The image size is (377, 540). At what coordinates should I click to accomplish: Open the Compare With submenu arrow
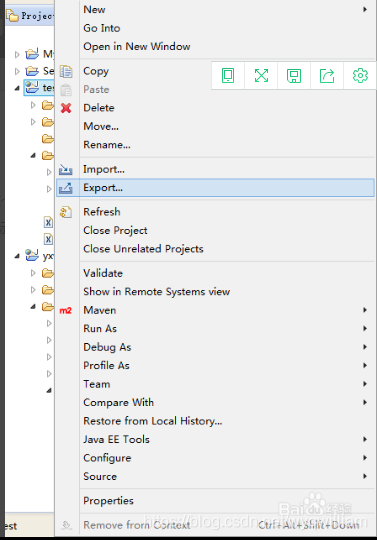click(x=365, y=402)
